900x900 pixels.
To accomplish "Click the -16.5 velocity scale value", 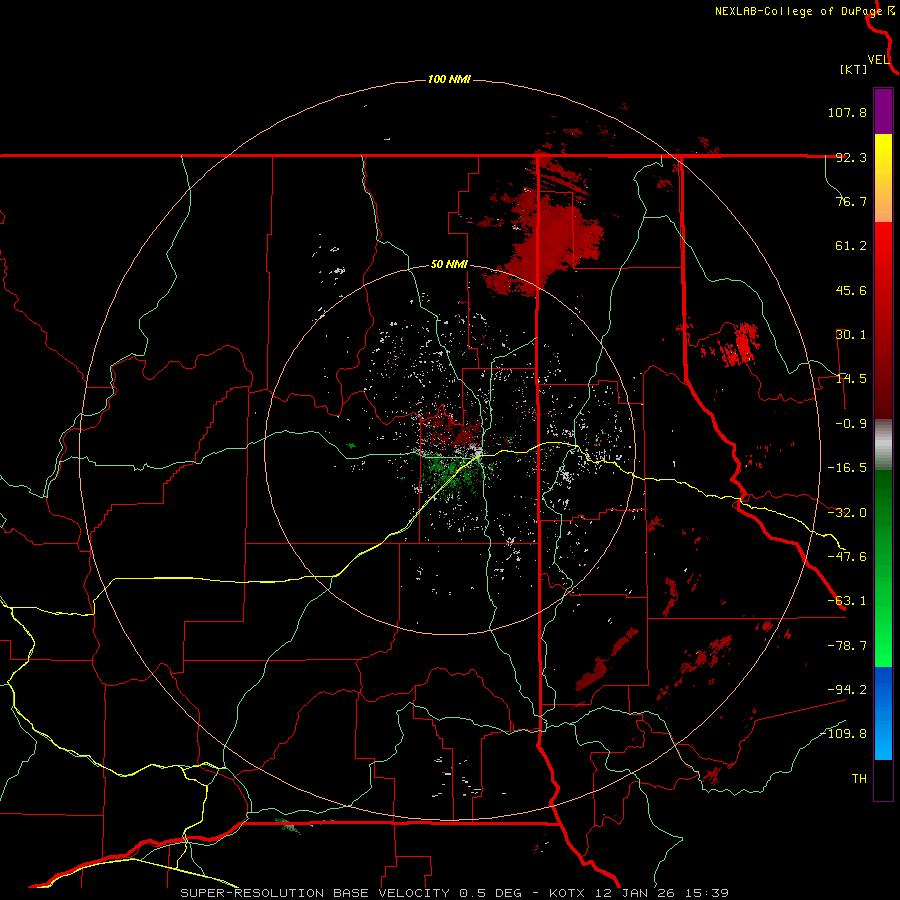I will 847,468.
